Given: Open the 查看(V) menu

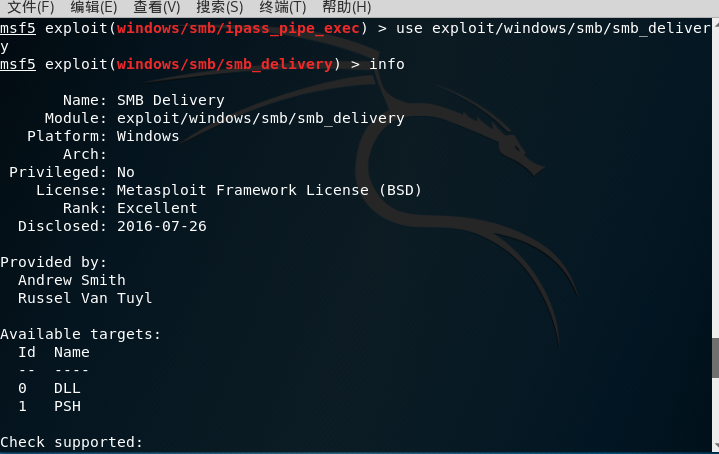Looking at the screenshot, I should (x=157, y=7).
